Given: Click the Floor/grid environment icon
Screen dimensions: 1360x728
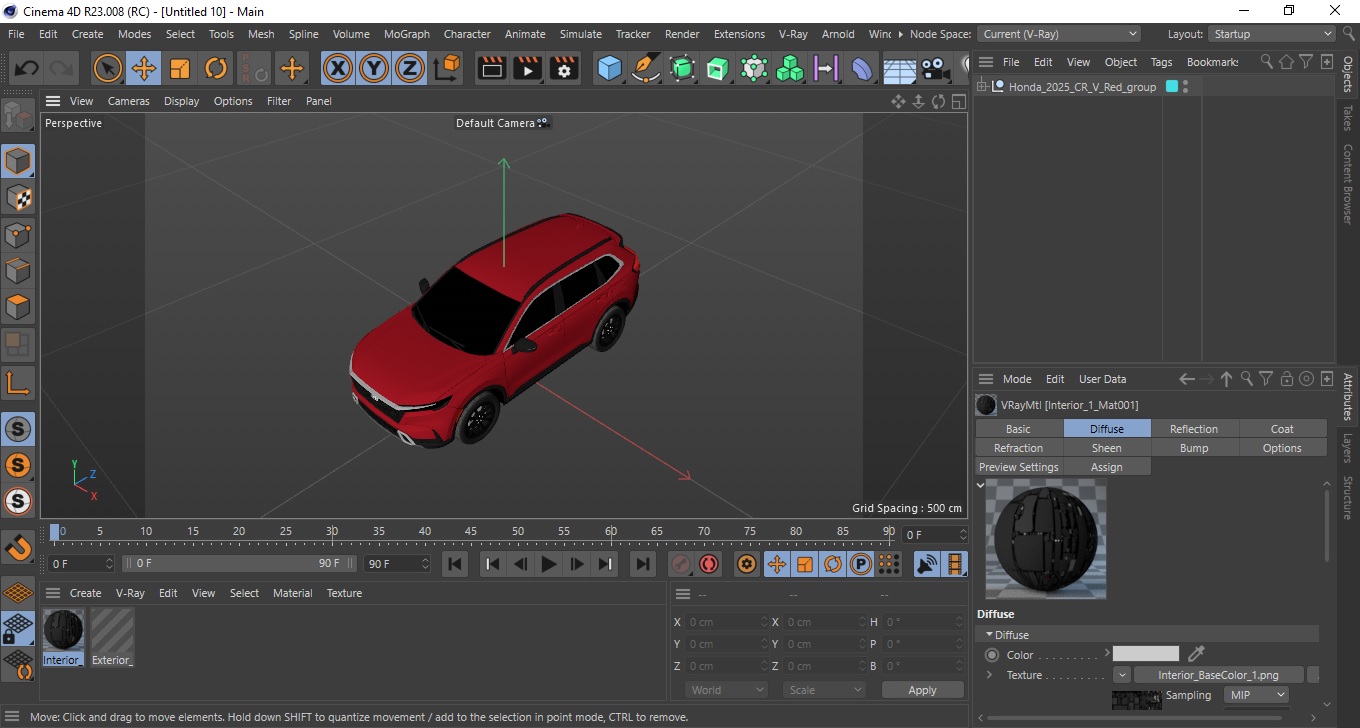Looking at the screenshot, I should point(898,69).
